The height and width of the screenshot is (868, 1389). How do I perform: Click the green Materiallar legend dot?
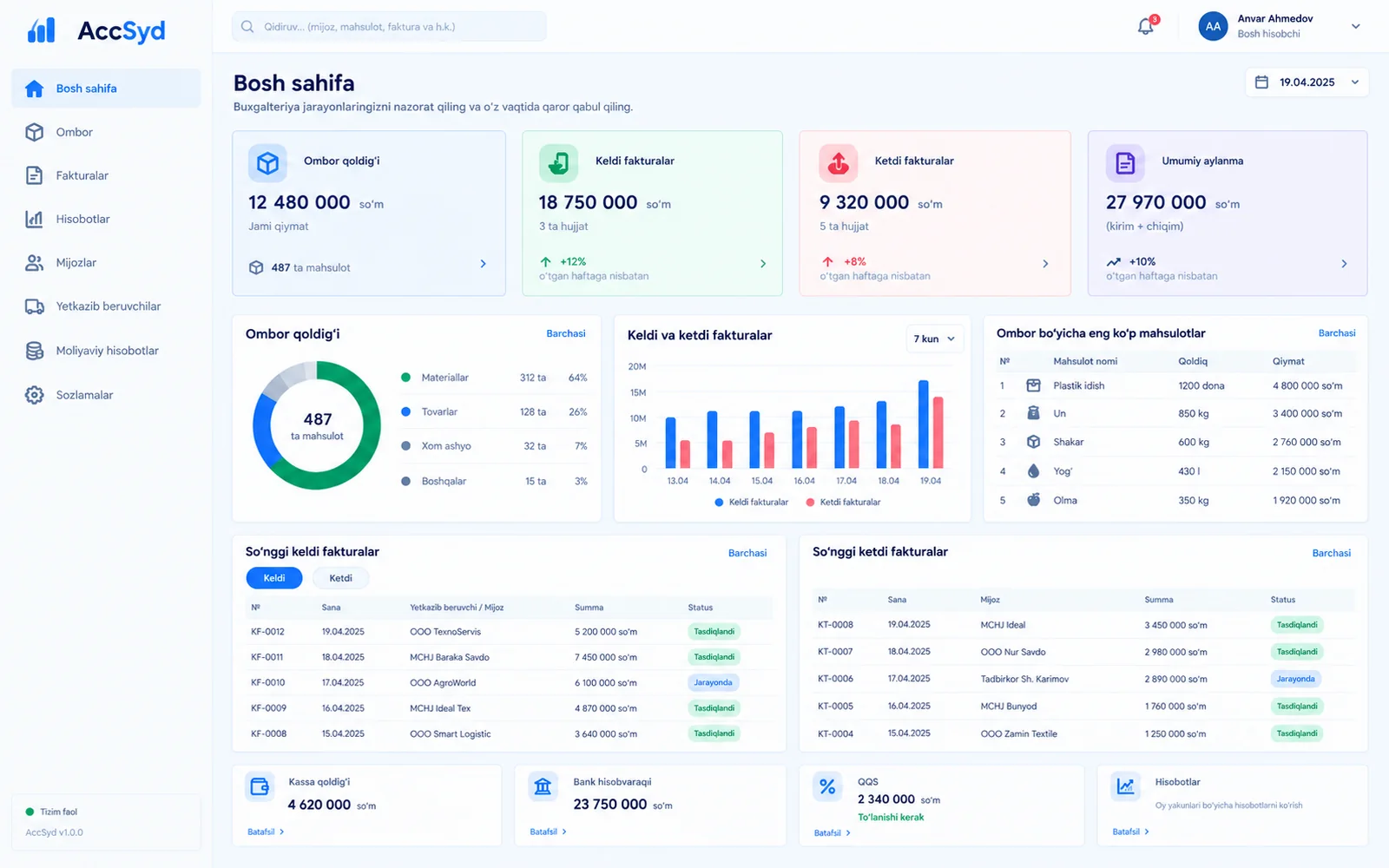405,378
